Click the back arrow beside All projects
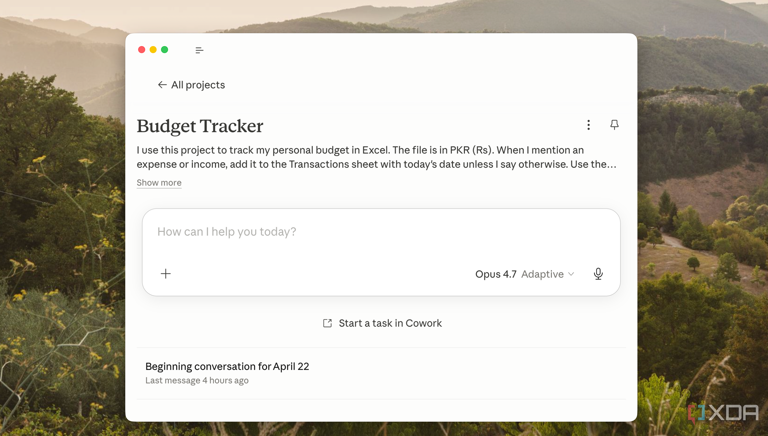 (162, 85)
